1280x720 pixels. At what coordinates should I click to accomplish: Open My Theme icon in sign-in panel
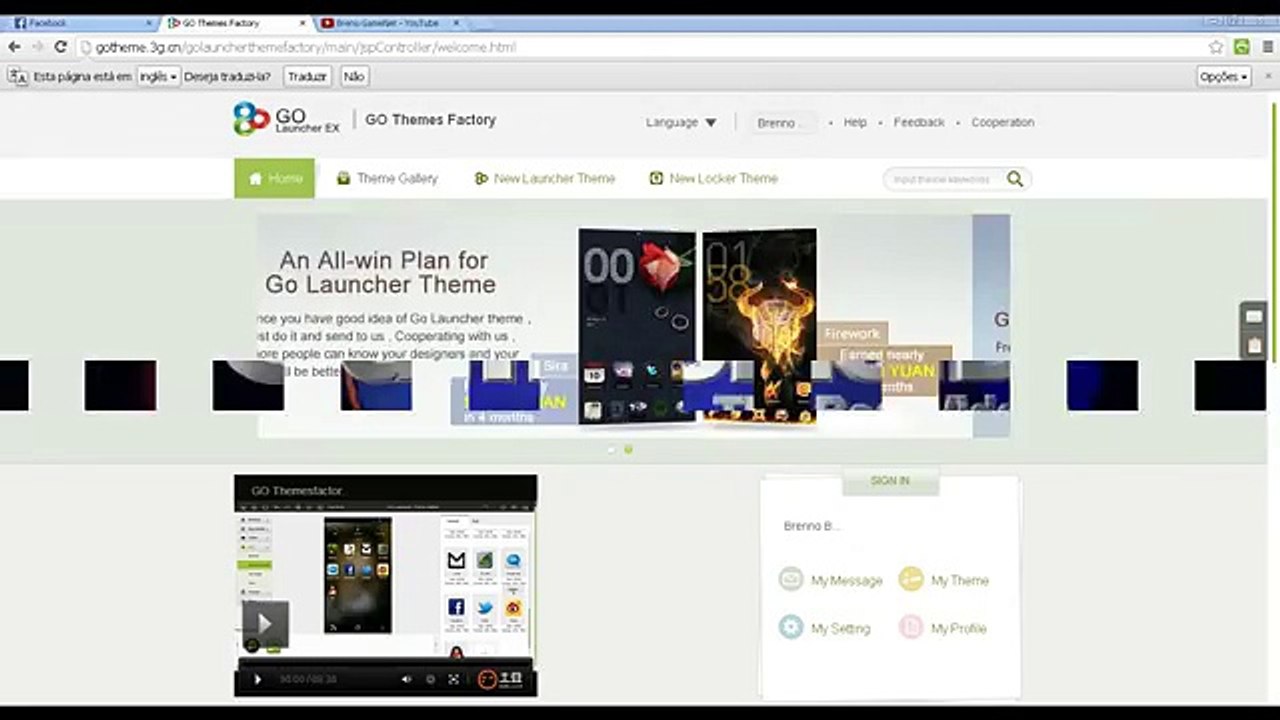911,579
